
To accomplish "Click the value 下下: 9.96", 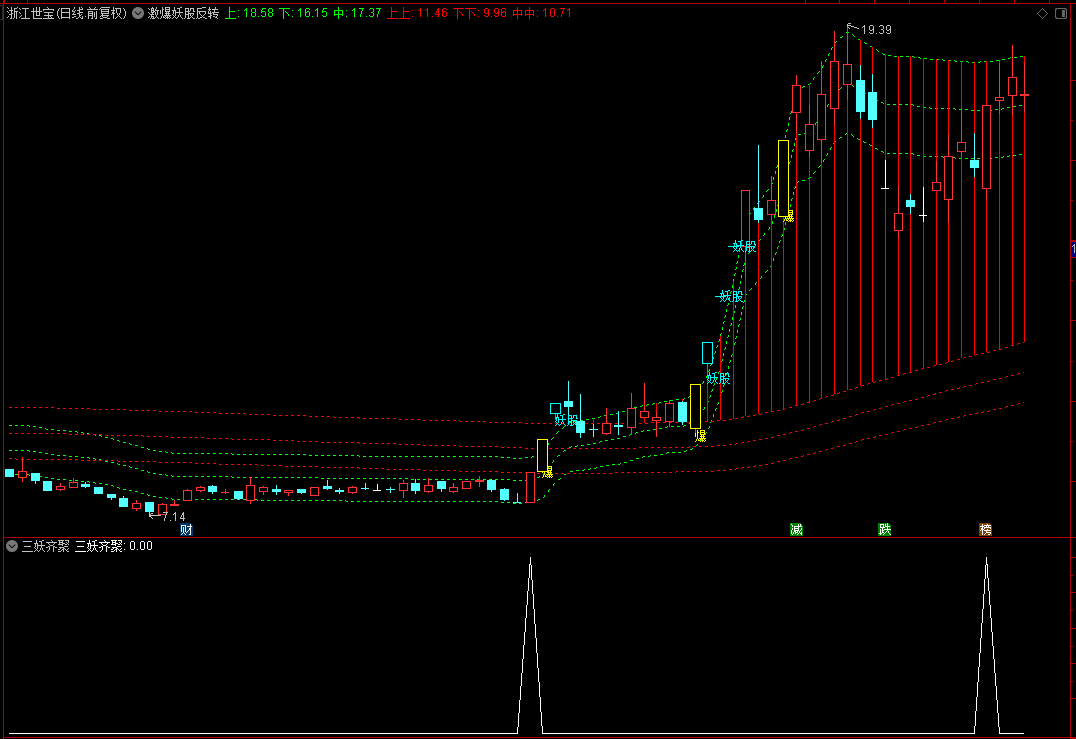I will tap(480, 13).
